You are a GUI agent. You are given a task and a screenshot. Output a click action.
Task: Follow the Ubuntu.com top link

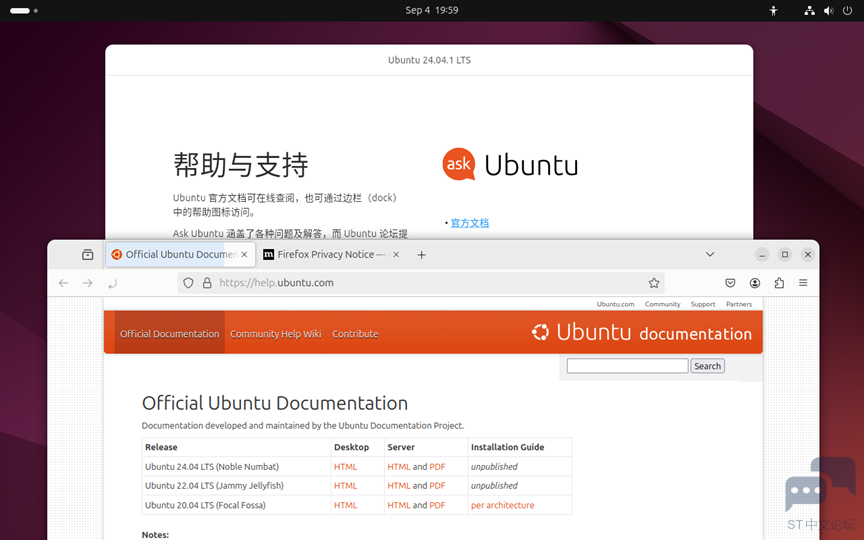(x=615, y=304)
